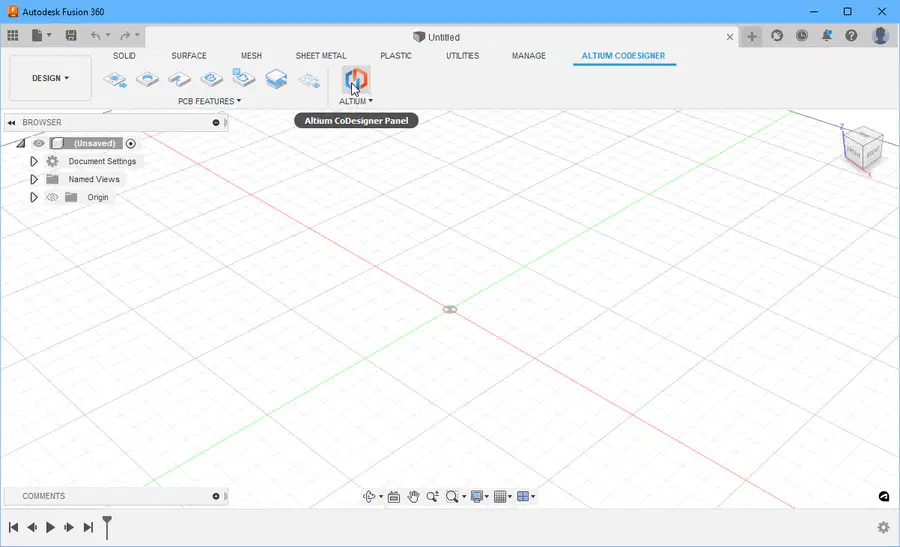
Task: Select the Pan hand tool
Action: pos(413,496)
